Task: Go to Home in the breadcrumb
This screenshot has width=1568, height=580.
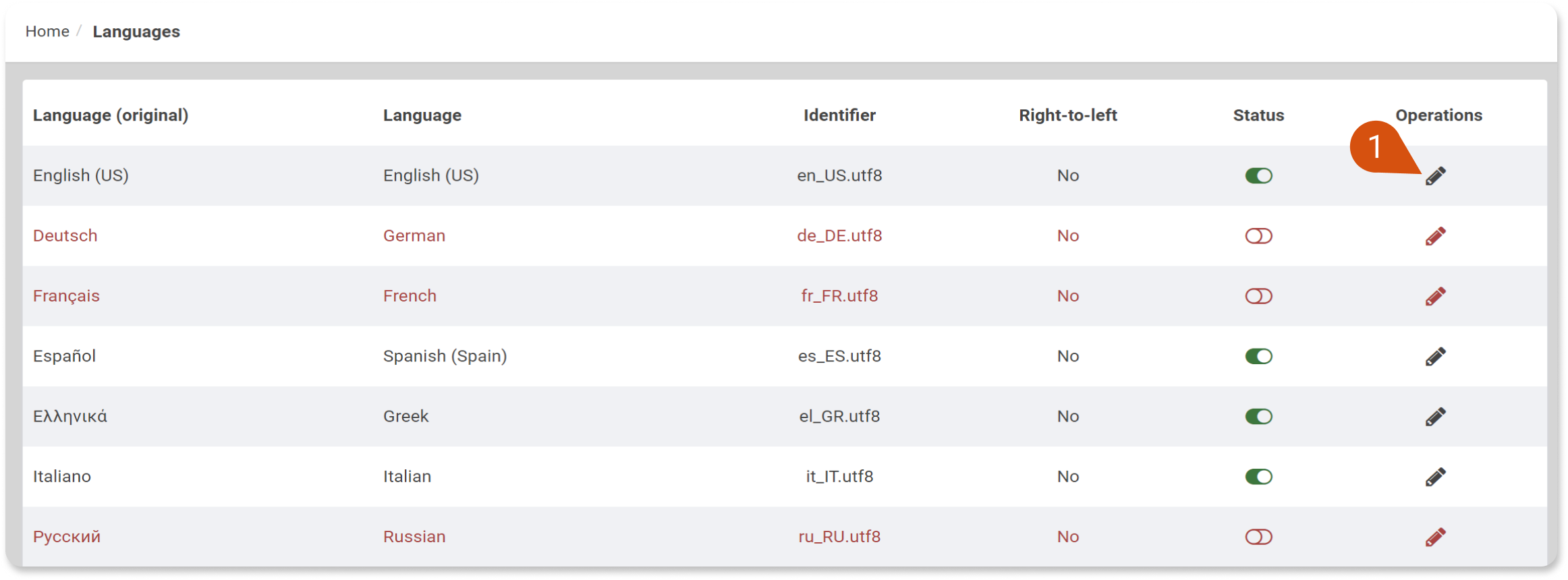Action: click(x=47, y=32)
